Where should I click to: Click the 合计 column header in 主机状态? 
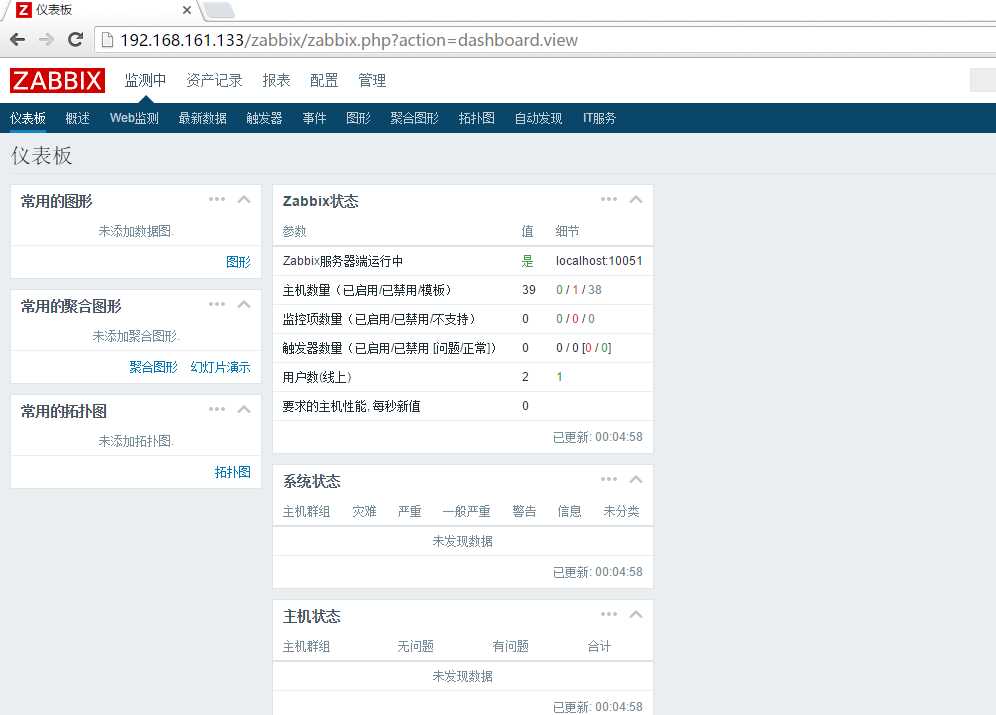pyautogui.click(x=599, y=646)
